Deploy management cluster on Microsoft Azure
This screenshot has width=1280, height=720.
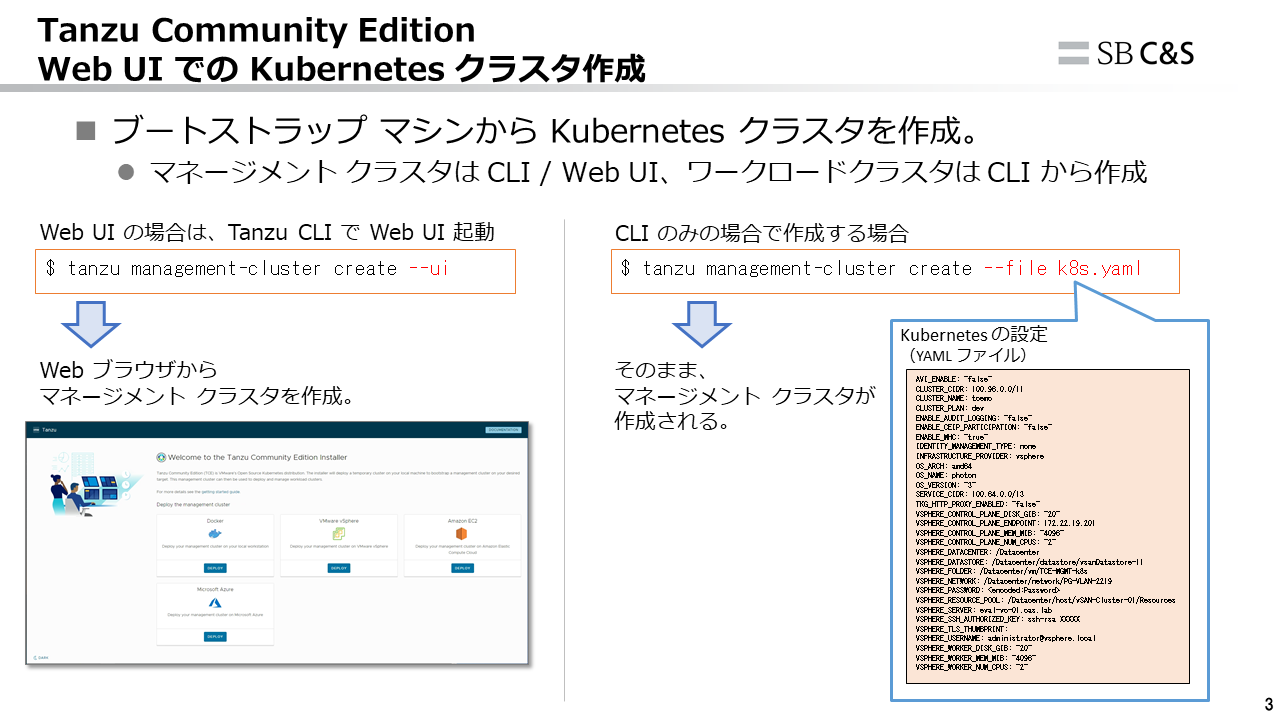tap(215, 637)
